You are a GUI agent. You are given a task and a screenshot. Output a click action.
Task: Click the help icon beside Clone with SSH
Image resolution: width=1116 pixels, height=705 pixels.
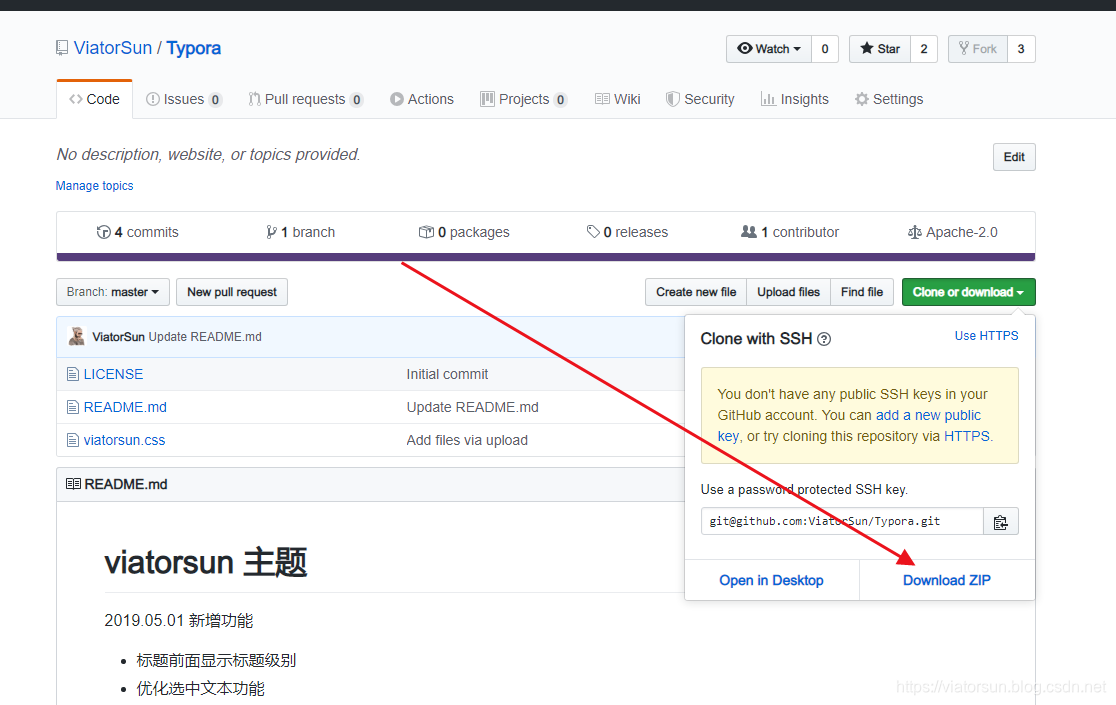point(824,339)
